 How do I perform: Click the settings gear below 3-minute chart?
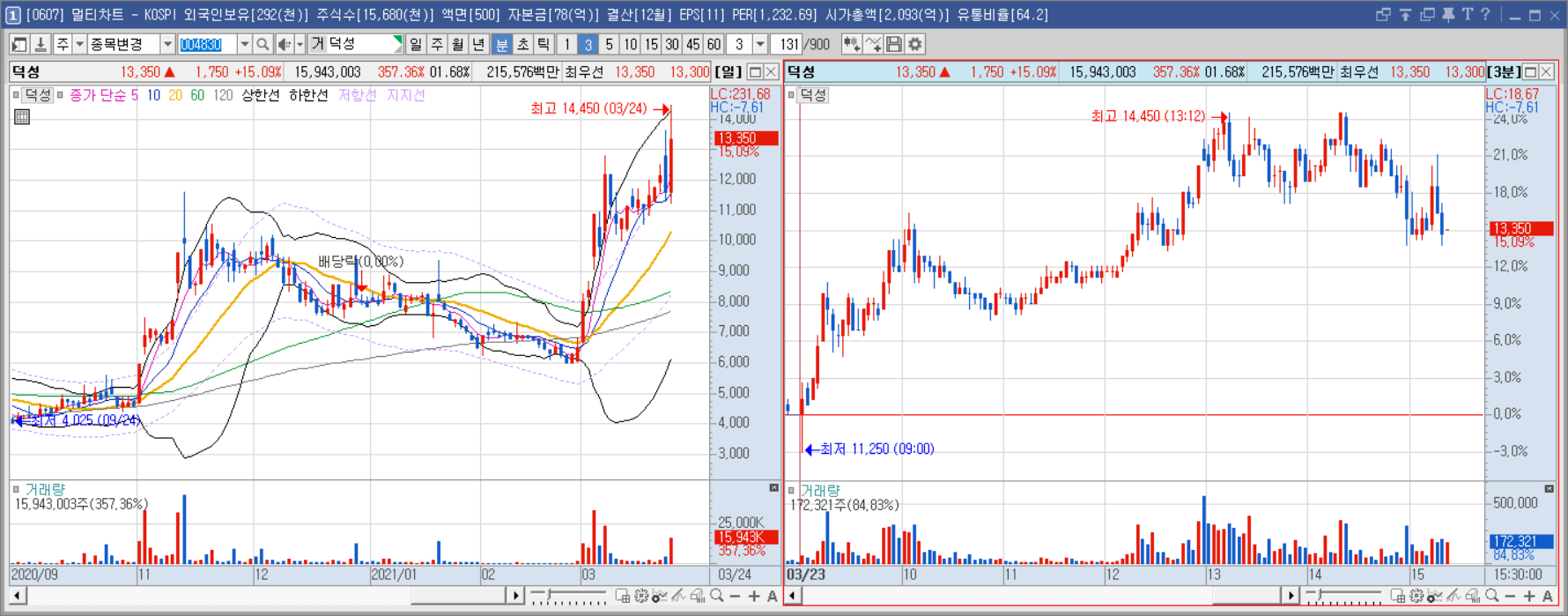[x=1416, y=597]
